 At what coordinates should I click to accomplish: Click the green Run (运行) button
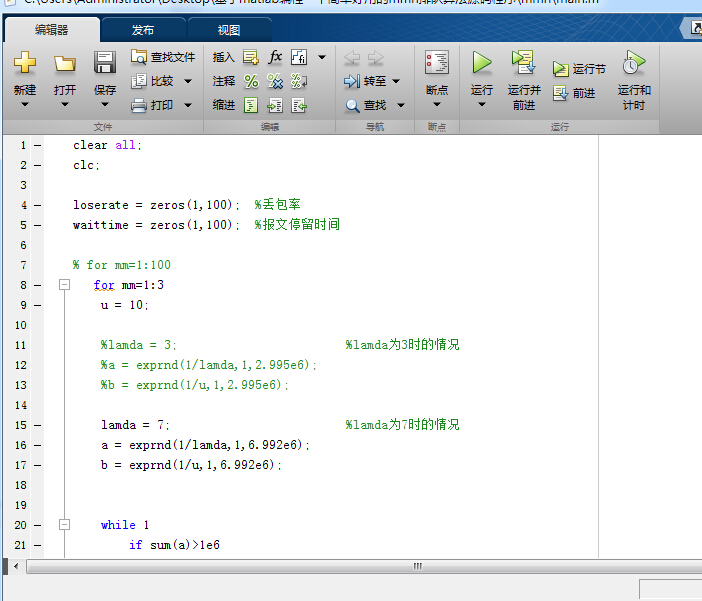tap(482, 63)
